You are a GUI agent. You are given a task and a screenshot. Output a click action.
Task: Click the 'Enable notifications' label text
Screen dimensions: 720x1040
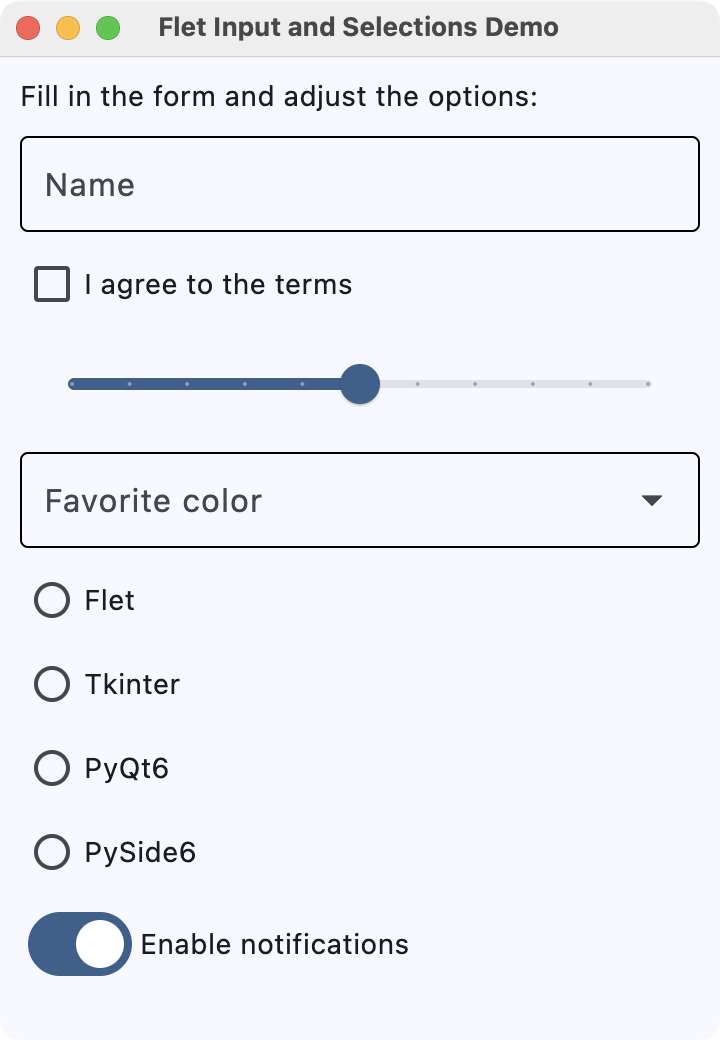[274, 943]
